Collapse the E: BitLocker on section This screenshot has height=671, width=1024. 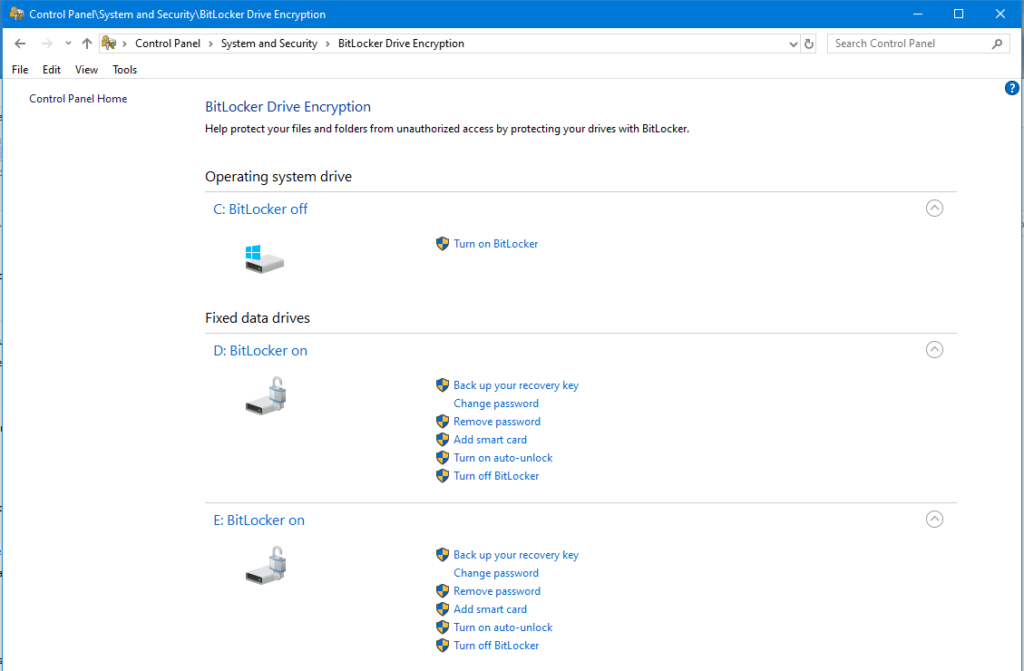click(934, 519)
